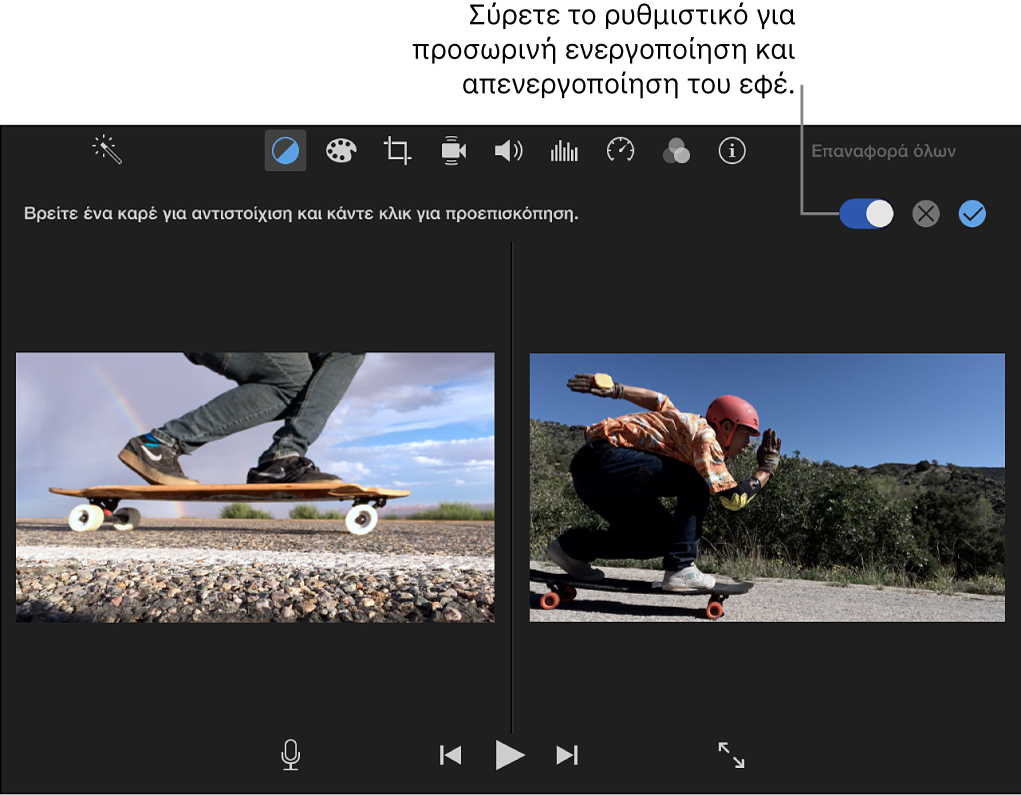Click the Επαναφορά όλων reset button
The width and height of the screenshot is (1021, 795).
[883, 152]
